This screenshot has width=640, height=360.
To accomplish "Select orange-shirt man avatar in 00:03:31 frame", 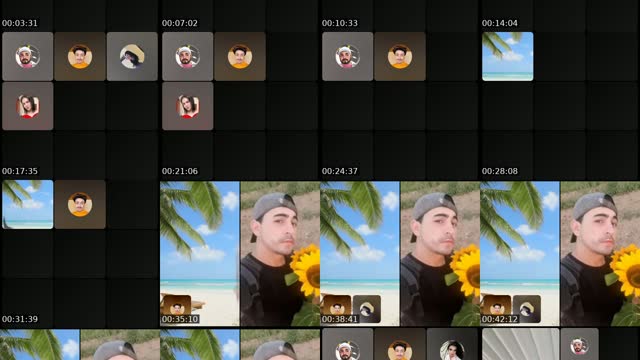I will click(x=80, y=56).
